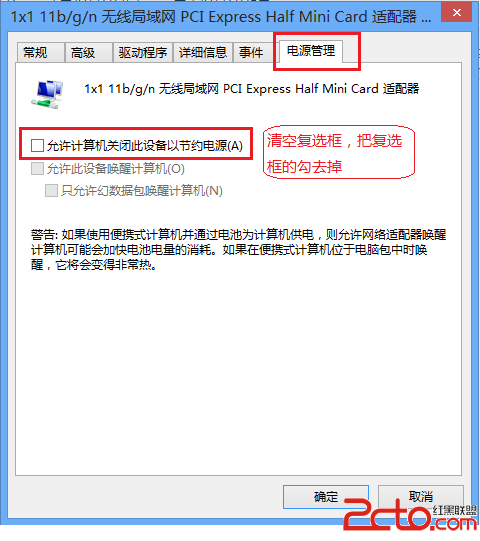The width and height of the screenshot is (480, 541).
Task: Confirm with the 确定 button
Action: tap(326, 497)
